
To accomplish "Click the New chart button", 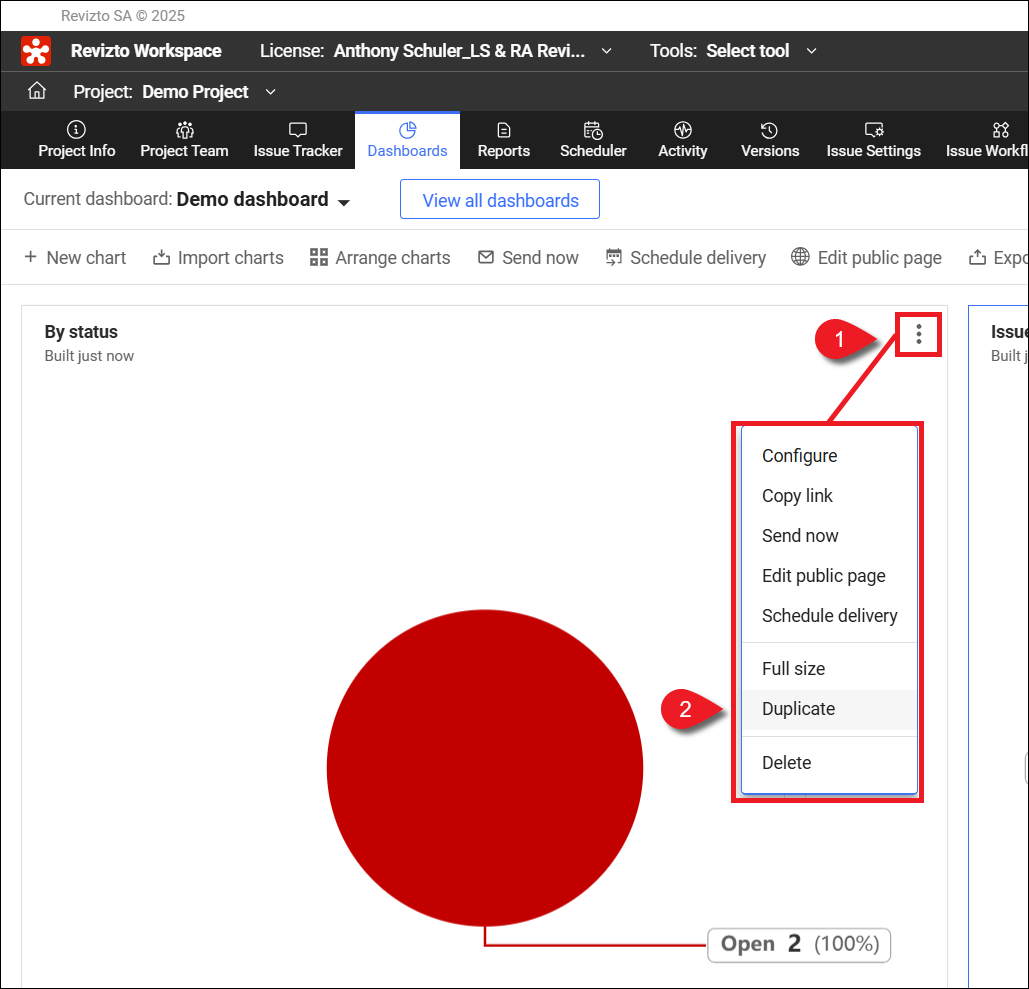I will [75, 258].
